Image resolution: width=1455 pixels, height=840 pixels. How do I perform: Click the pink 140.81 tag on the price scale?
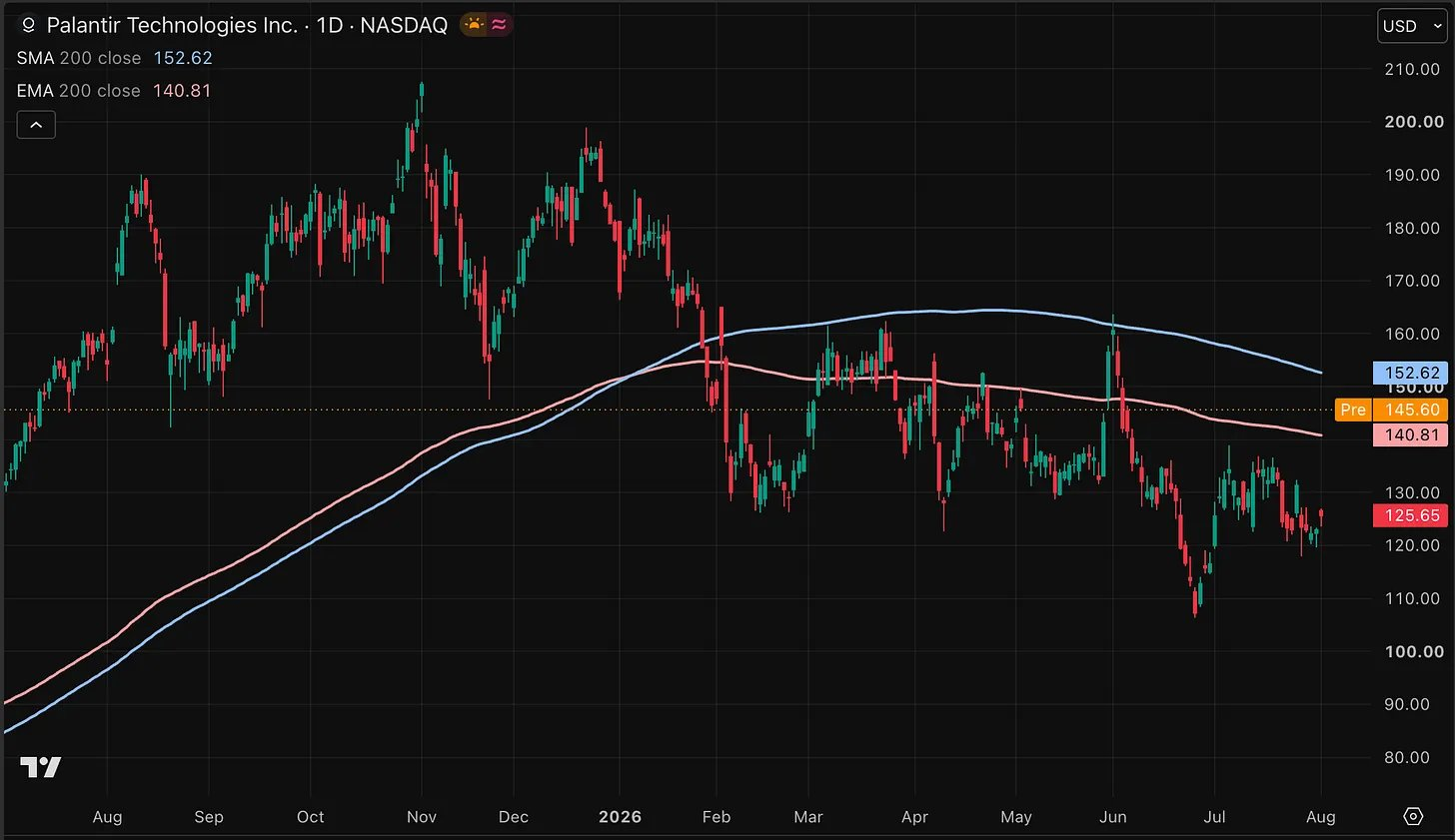[1410, 434]
